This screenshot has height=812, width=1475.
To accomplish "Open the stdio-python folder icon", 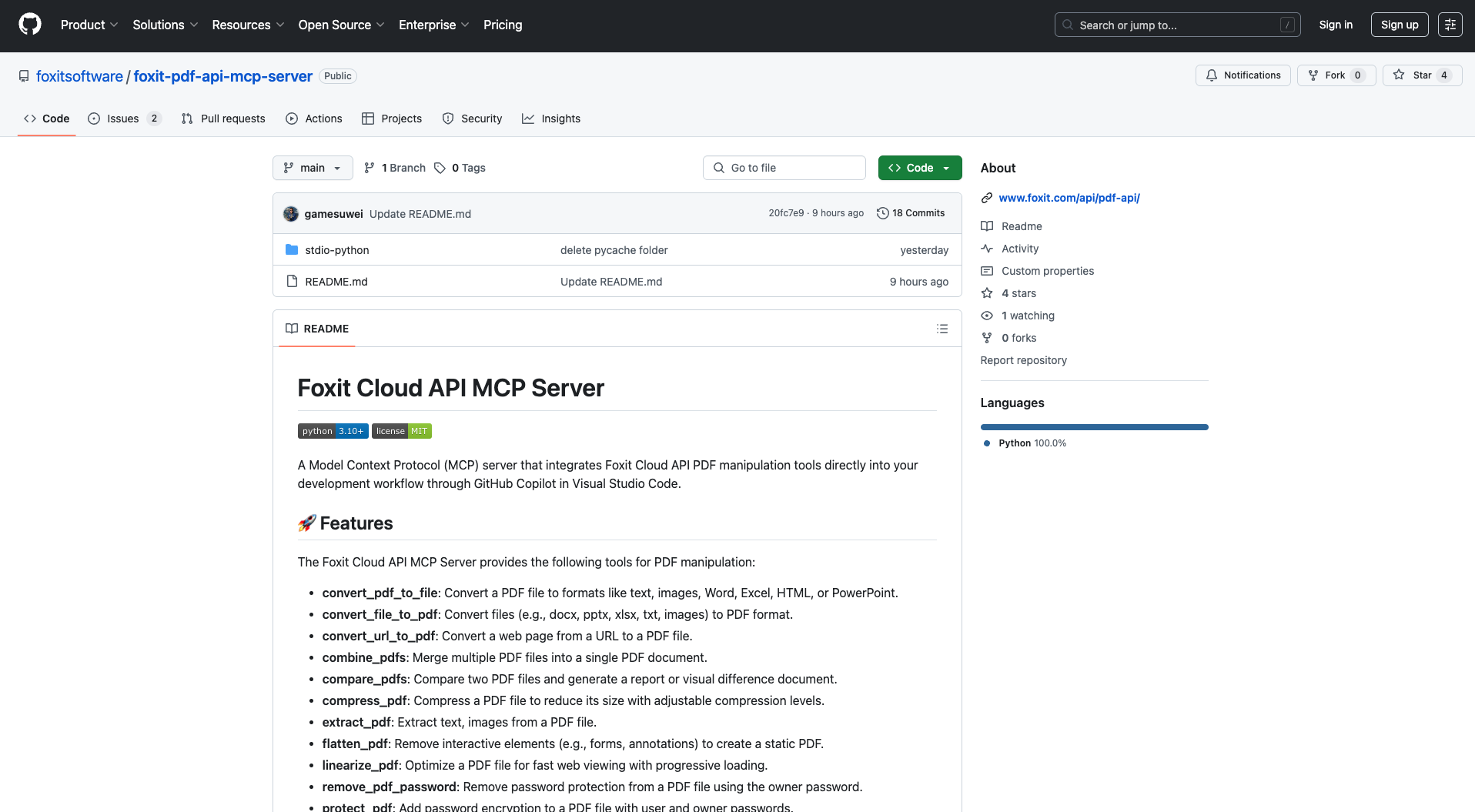I will pyautogui.click(x=292, y=249).
